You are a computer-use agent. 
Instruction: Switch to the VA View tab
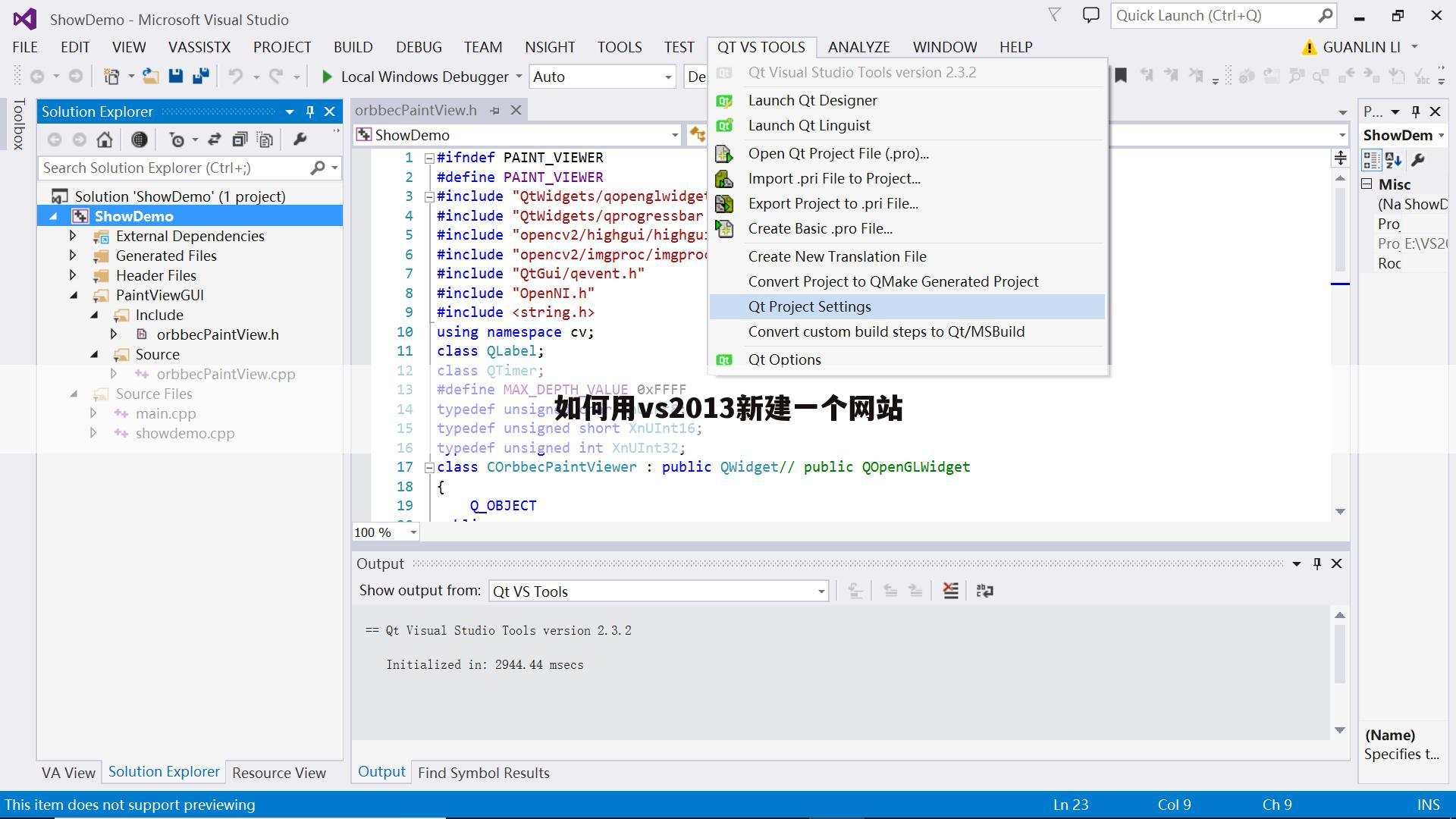pos(68,773)
